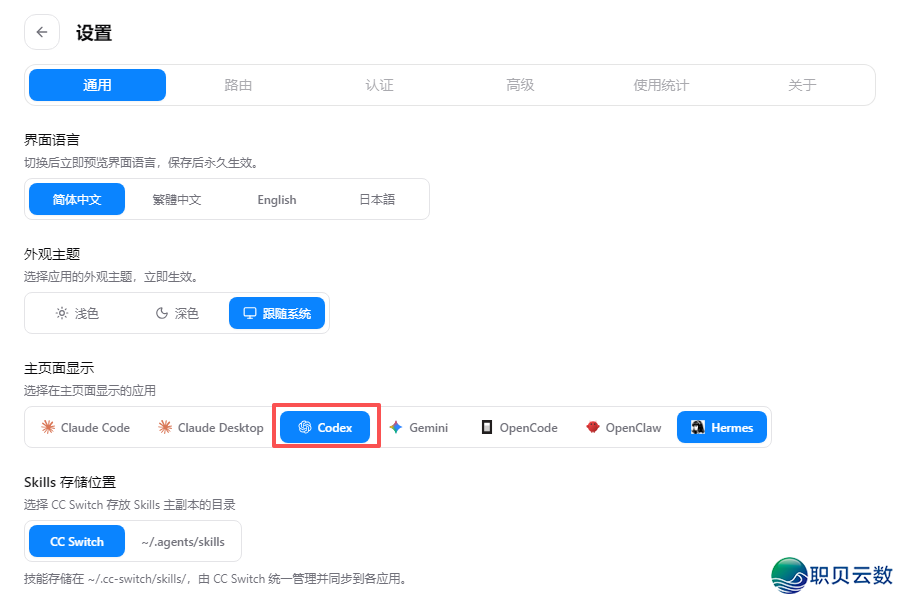Screen dimensions: 900x600
Task: Select 繁體中文 interface language
Action: point(177,199)
